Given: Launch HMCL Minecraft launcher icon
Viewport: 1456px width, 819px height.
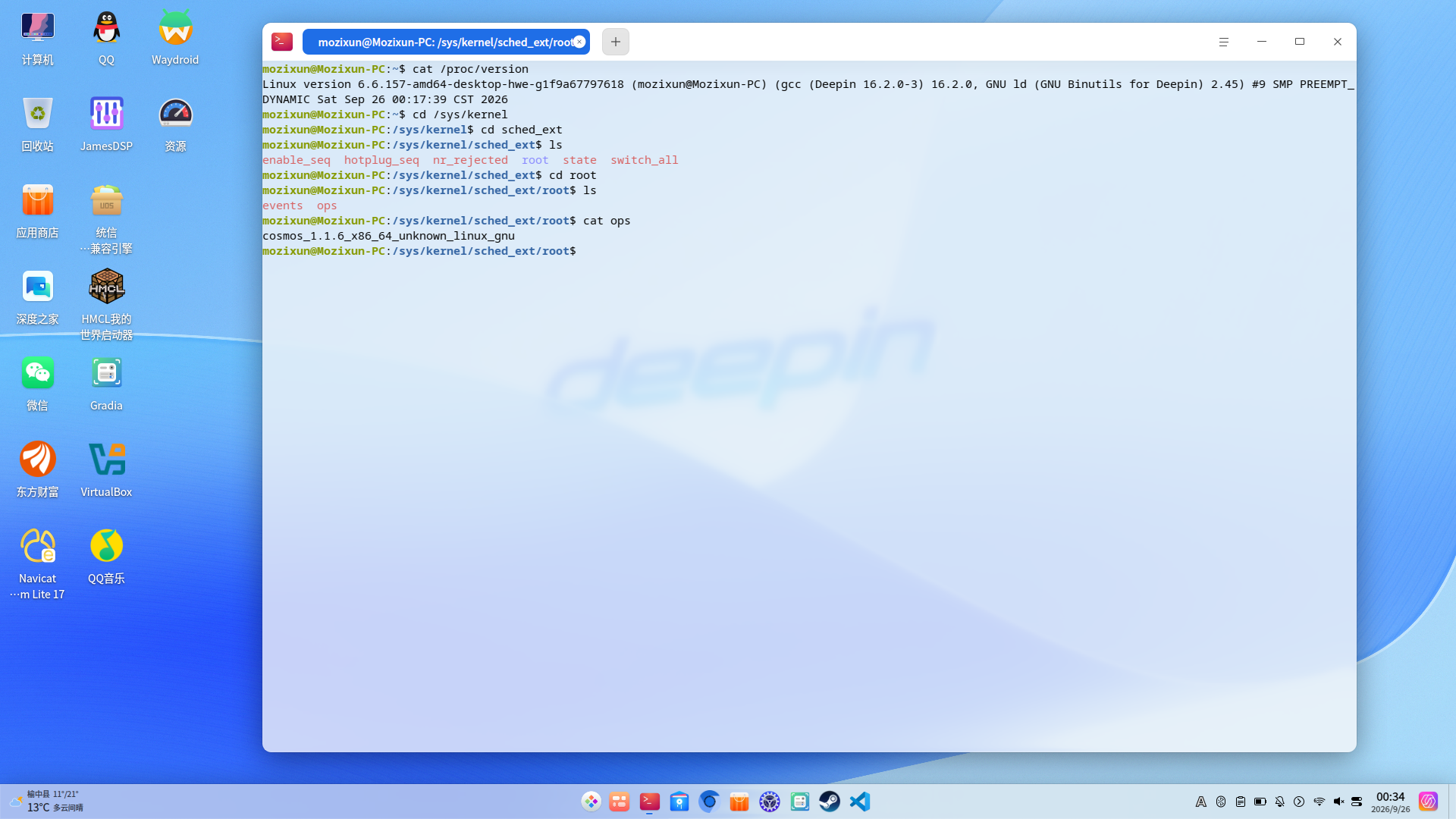Looking at the screenshot, I should pyautogui.click(x=106, y=287).
